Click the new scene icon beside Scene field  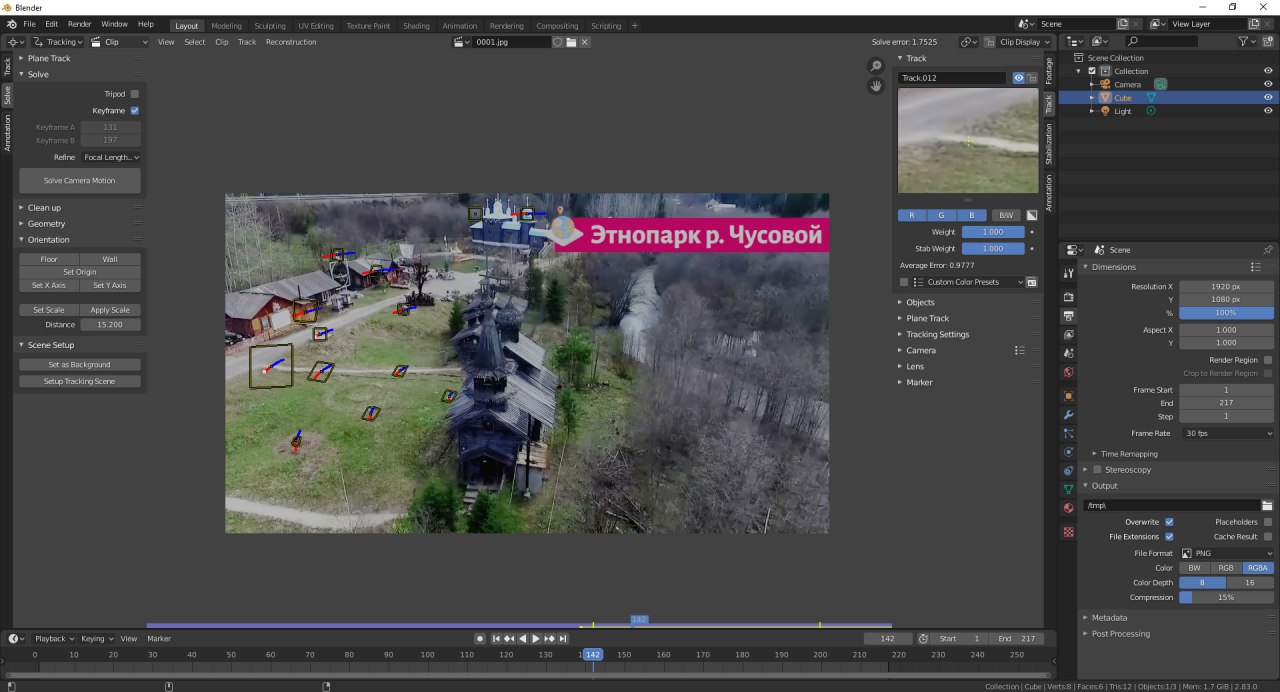pos(1123,24)
